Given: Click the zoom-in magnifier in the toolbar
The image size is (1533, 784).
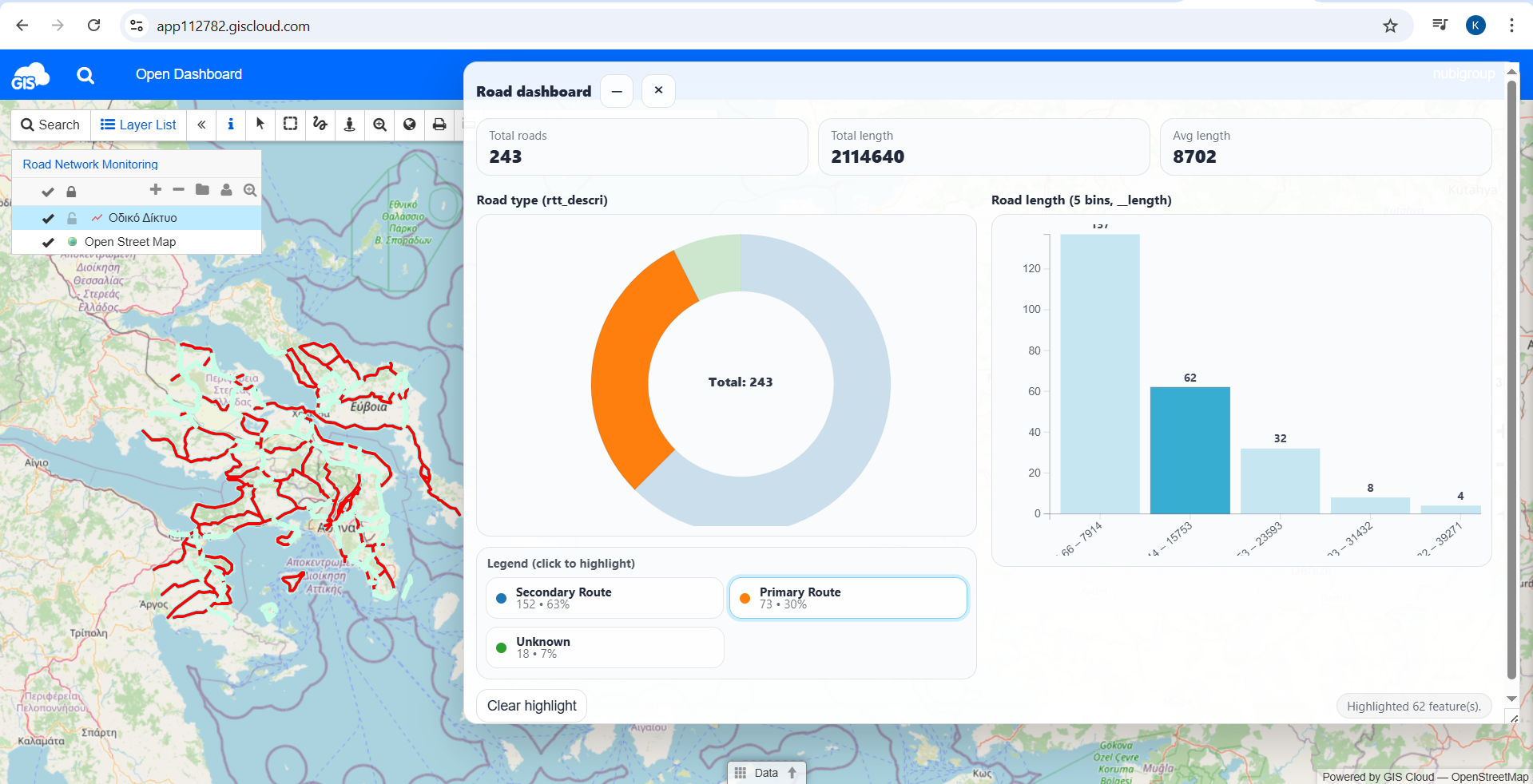Looking at the screenshot, I should [379, 125].
